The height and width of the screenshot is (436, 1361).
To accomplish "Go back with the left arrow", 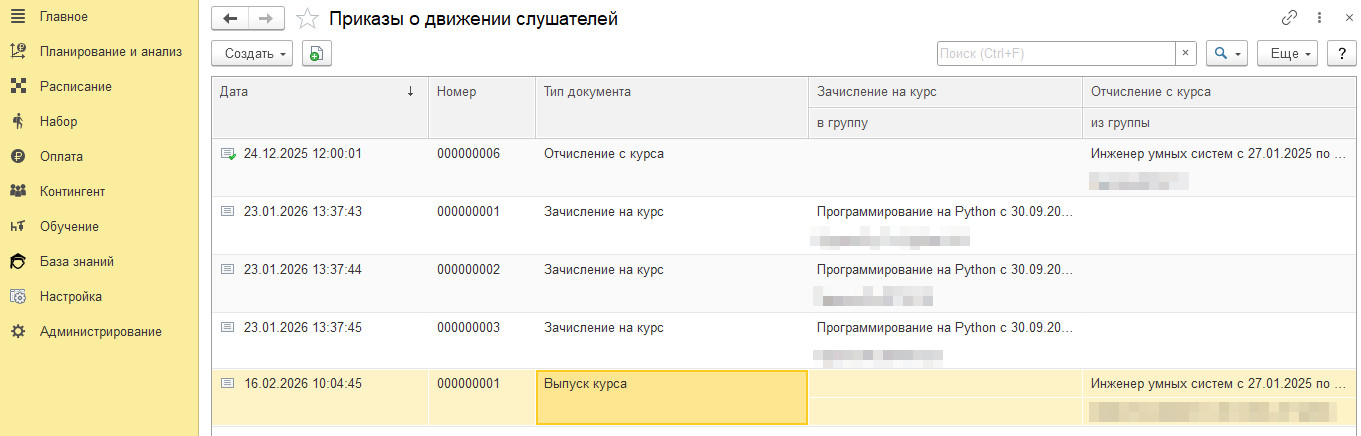I will (231, 18).
